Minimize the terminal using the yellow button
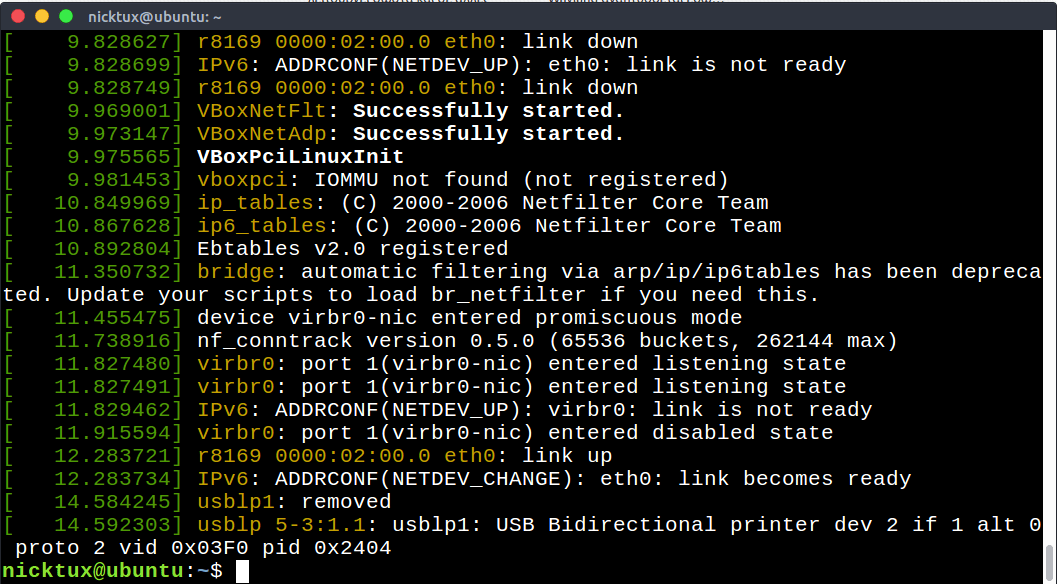1057x584 pixels. click(x=42, y=17)
